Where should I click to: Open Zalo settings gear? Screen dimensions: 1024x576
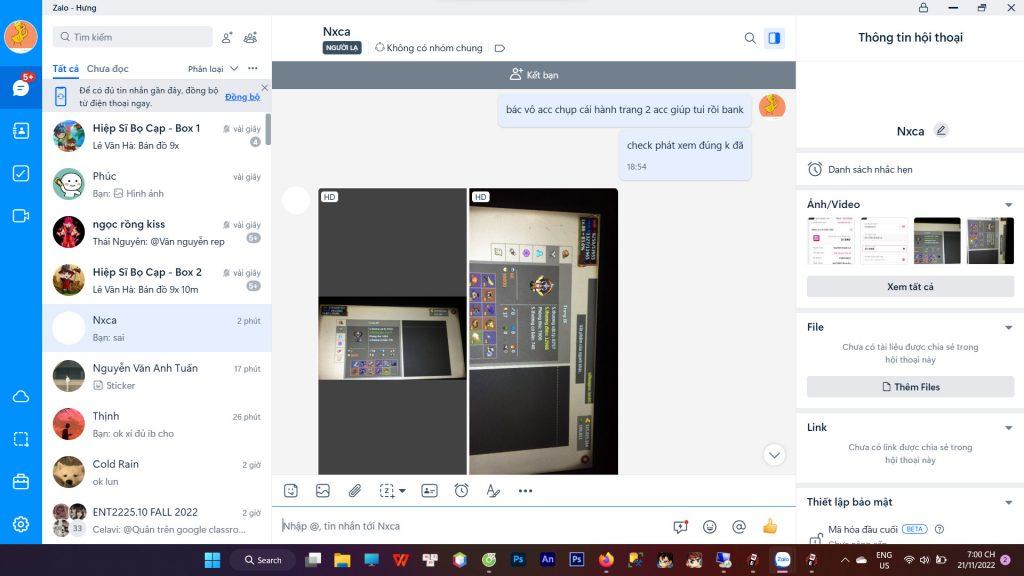[x=20, y=524]
